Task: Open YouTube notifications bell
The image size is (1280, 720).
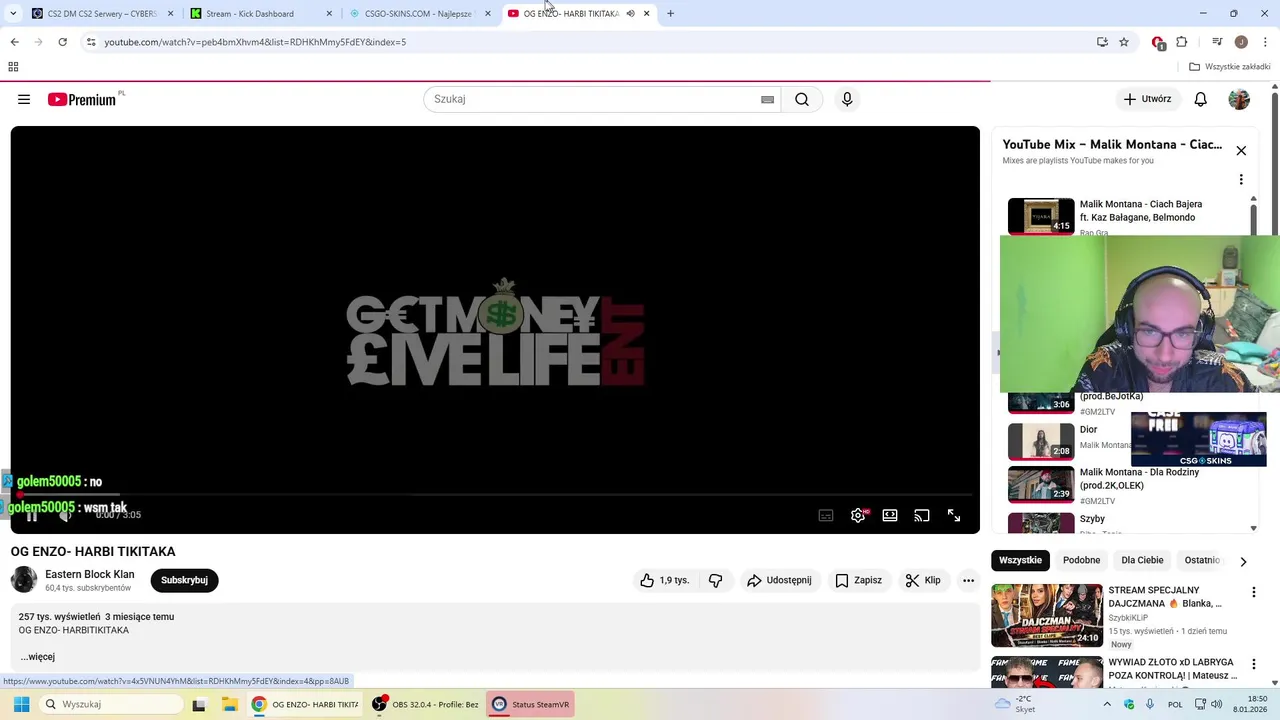Action: point(1200,99)
